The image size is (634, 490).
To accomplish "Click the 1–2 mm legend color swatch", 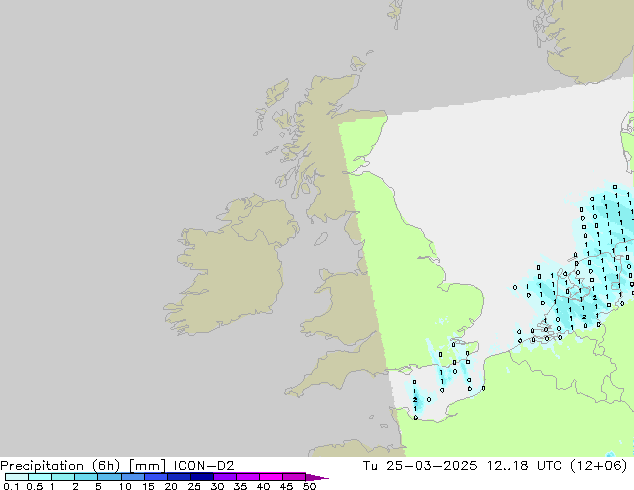I will (63, 477).
